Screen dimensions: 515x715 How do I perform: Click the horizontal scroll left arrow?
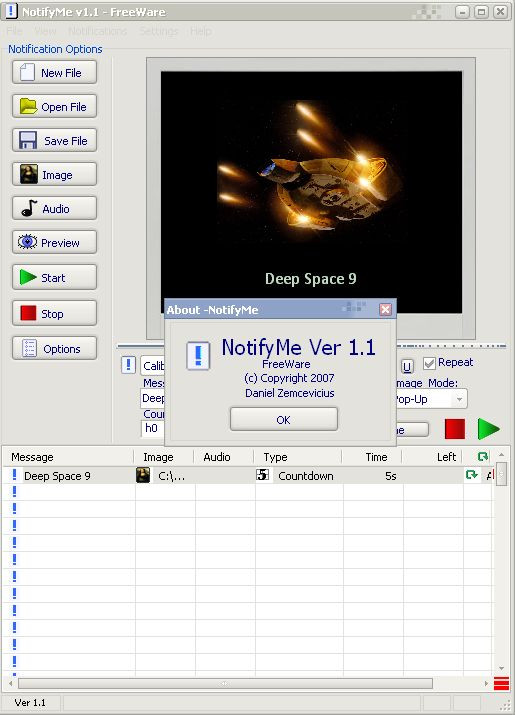tap(10, 684)
